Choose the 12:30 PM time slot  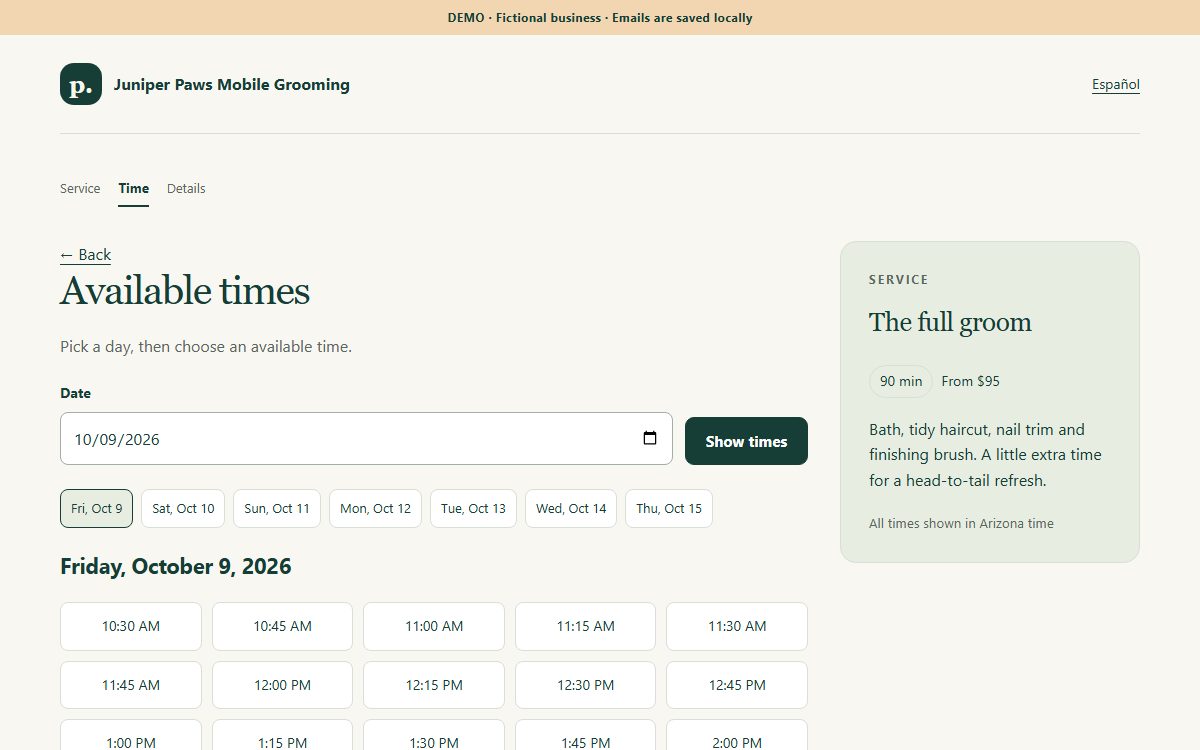coord(585,685)
